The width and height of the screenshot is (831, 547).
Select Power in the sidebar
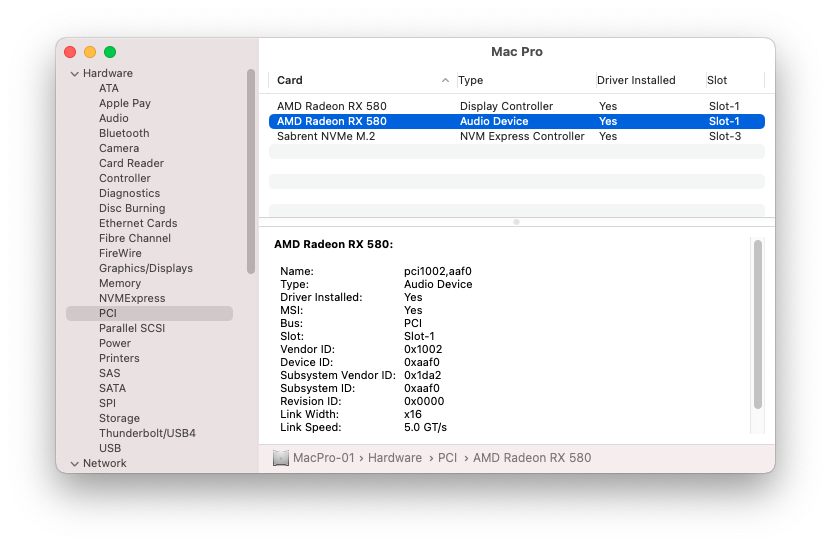point(114,343)
